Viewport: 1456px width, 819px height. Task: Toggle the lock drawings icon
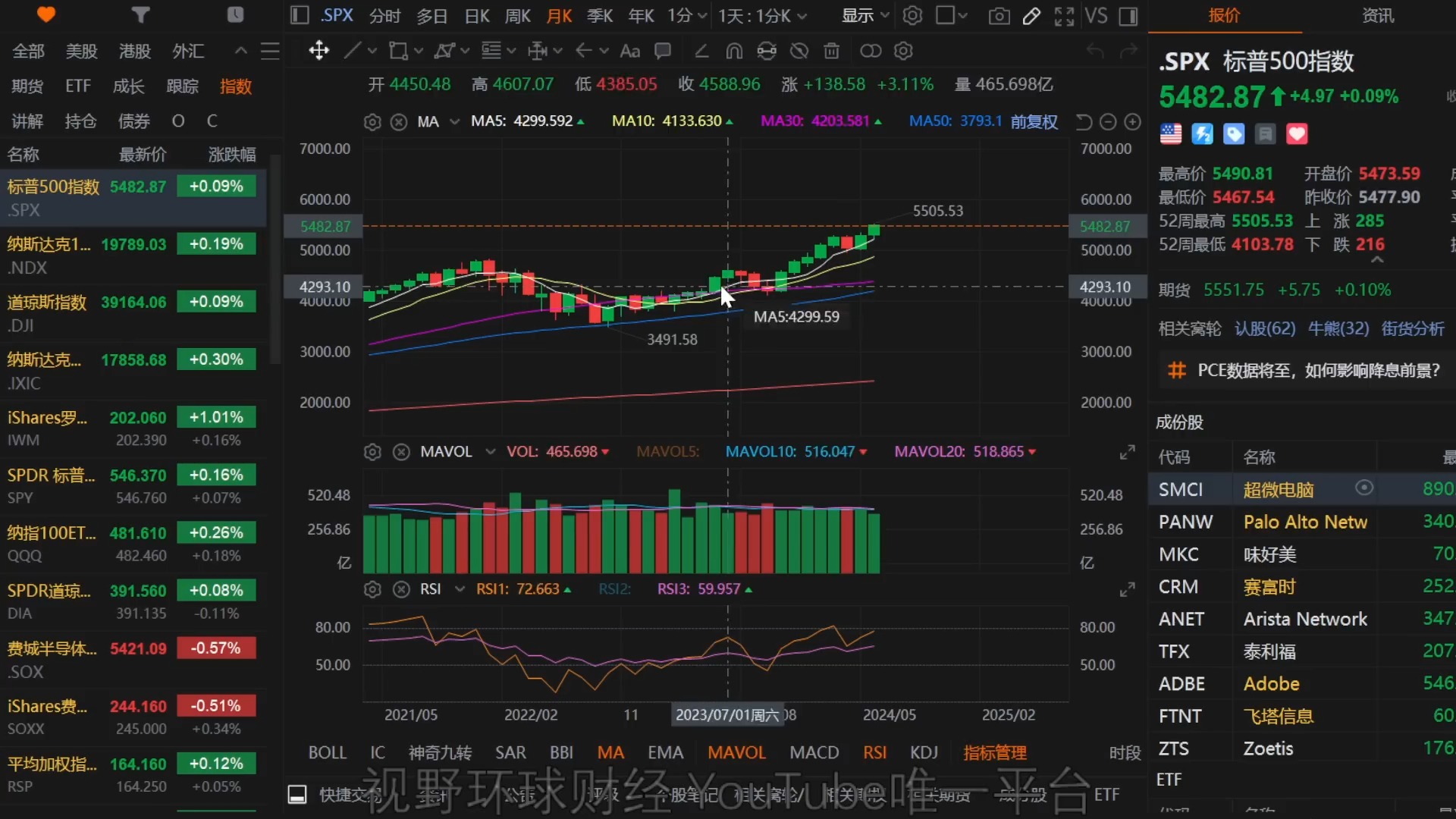coord(767,51)
